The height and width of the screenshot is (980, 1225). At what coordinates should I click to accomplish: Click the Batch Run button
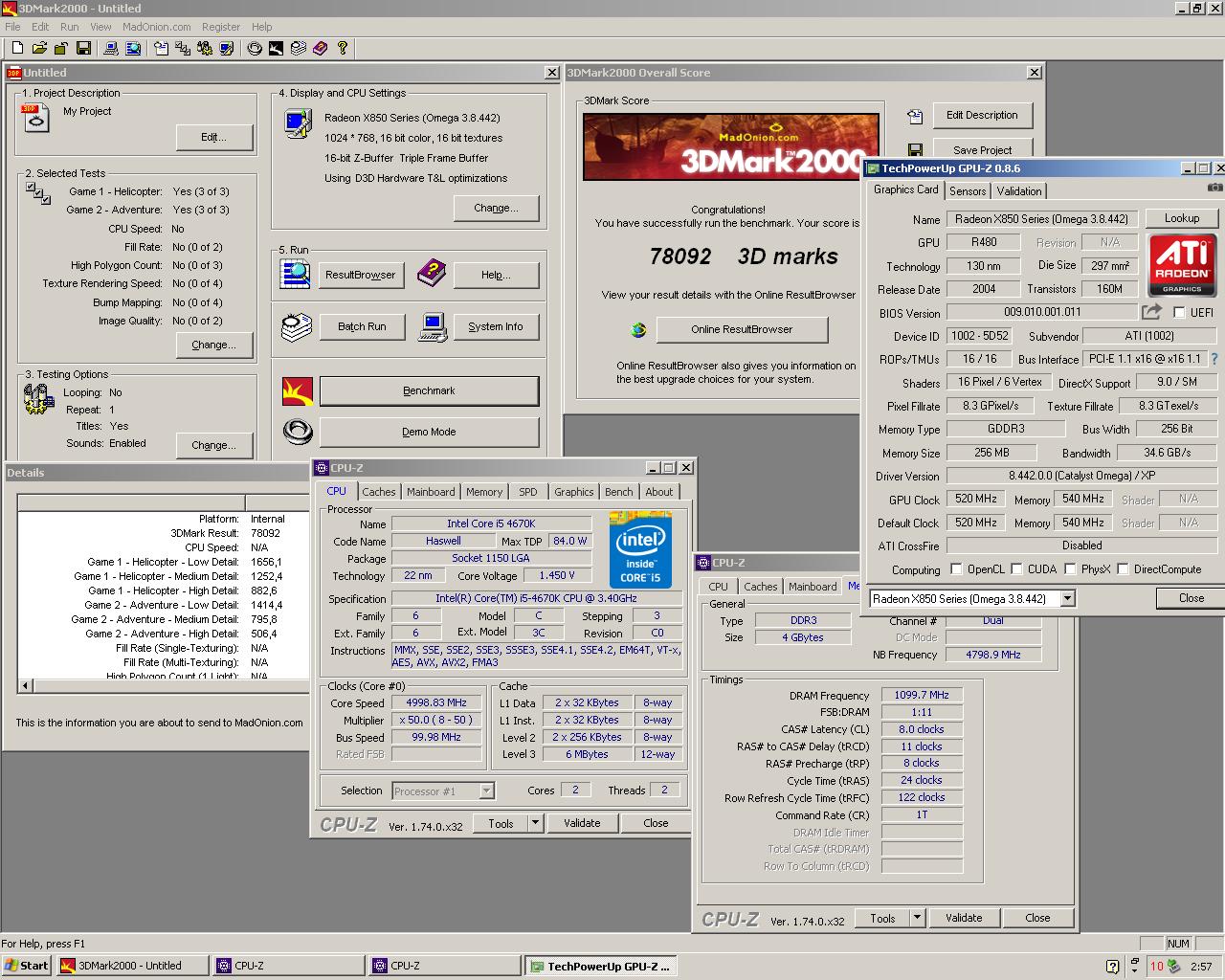(362, 326)
